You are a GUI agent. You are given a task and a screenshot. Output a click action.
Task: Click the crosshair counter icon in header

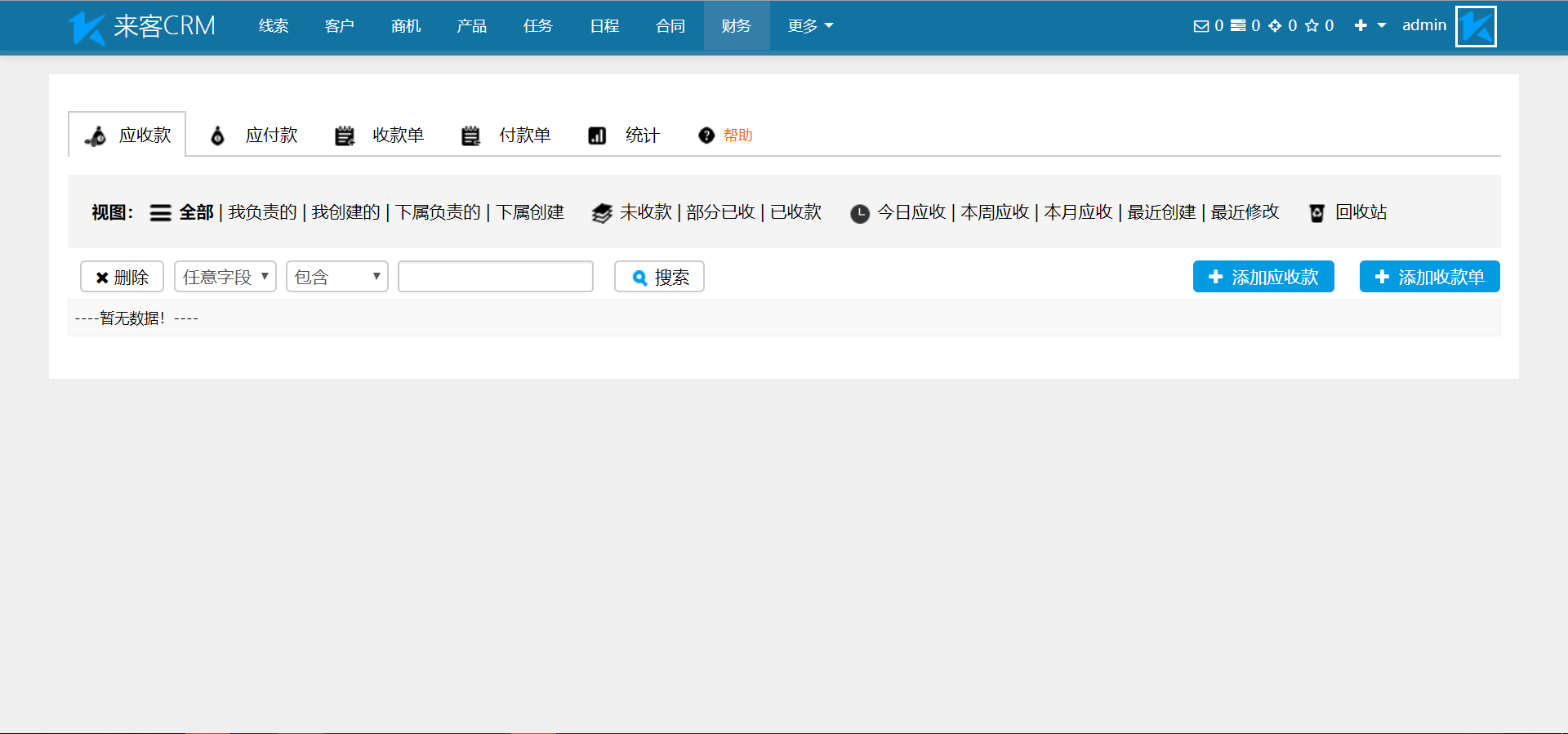tap(1275, 26)
